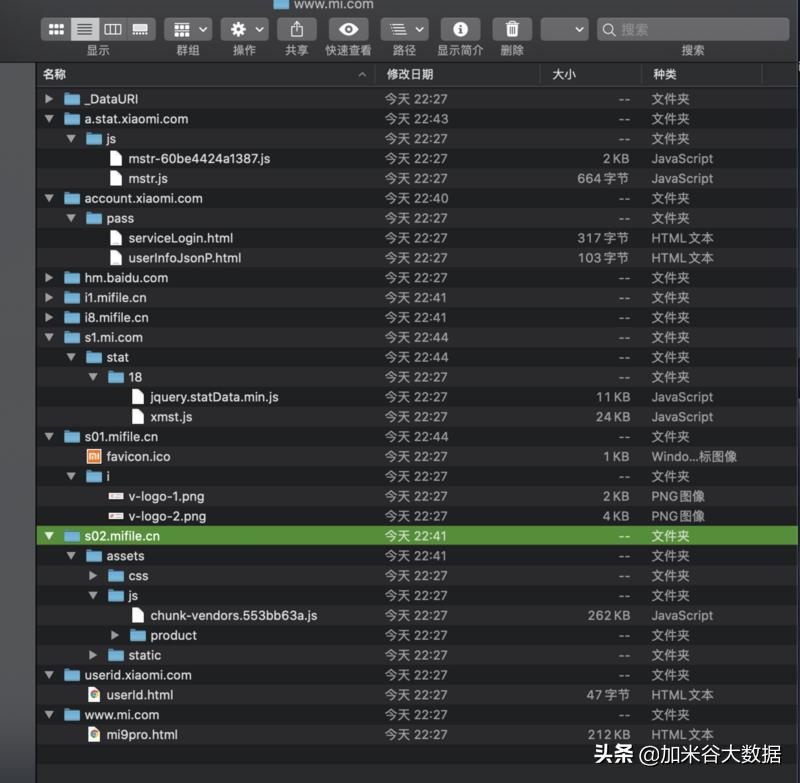This screenshot has width=800, height=783.
Task: Switch to column view mode
Action: (113, 29)
